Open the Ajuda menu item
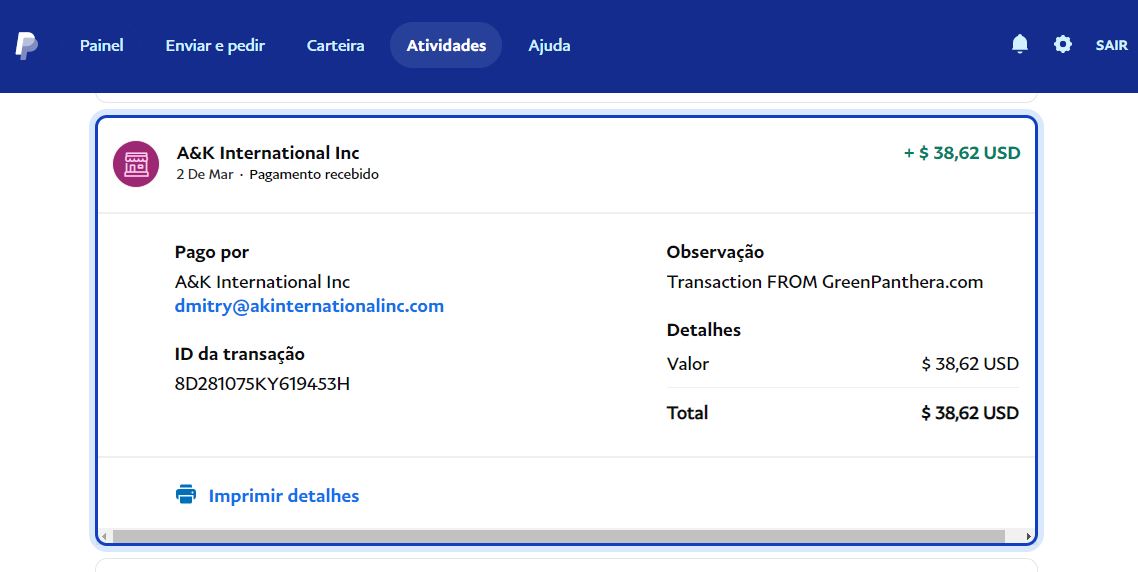Image resolution: width=1138 pixels, height=572 pixels. click(549, 45)
